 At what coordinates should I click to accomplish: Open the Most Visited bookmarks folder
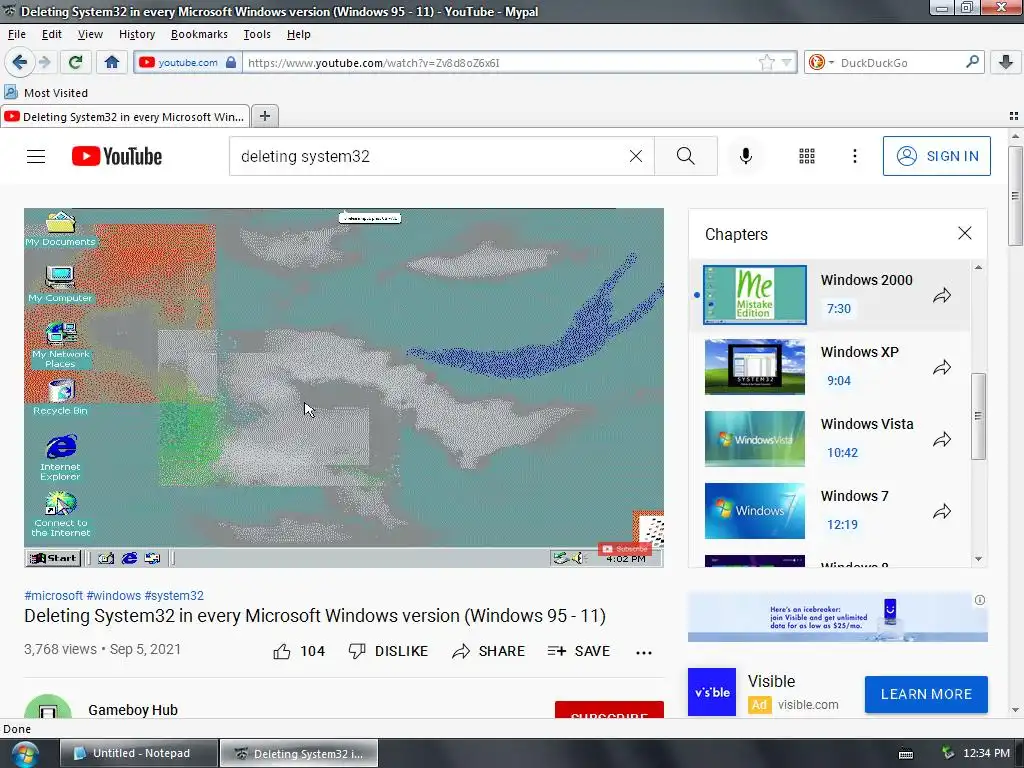(46, 93)
